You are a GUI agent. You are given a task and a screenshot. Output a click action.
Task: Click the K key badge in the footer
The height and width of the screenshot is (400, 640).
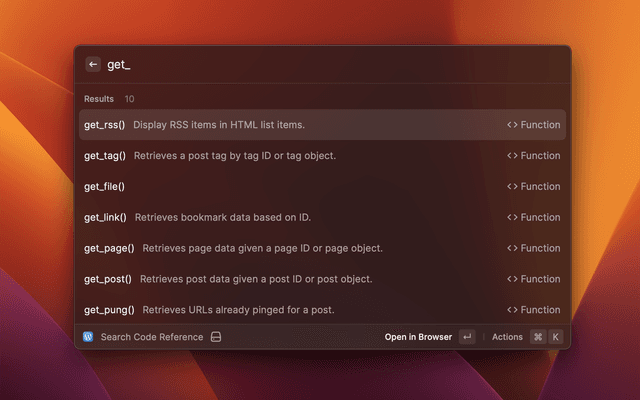click(x=555, y=337)
